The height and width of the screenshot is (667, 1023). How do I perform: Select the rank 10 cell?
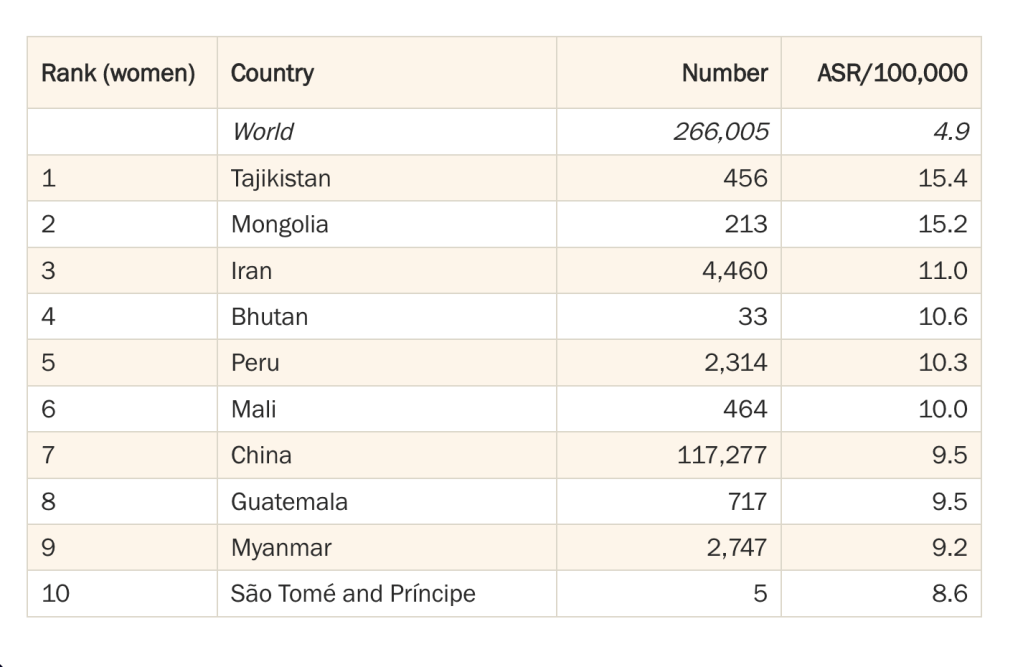tap(56, 593)
